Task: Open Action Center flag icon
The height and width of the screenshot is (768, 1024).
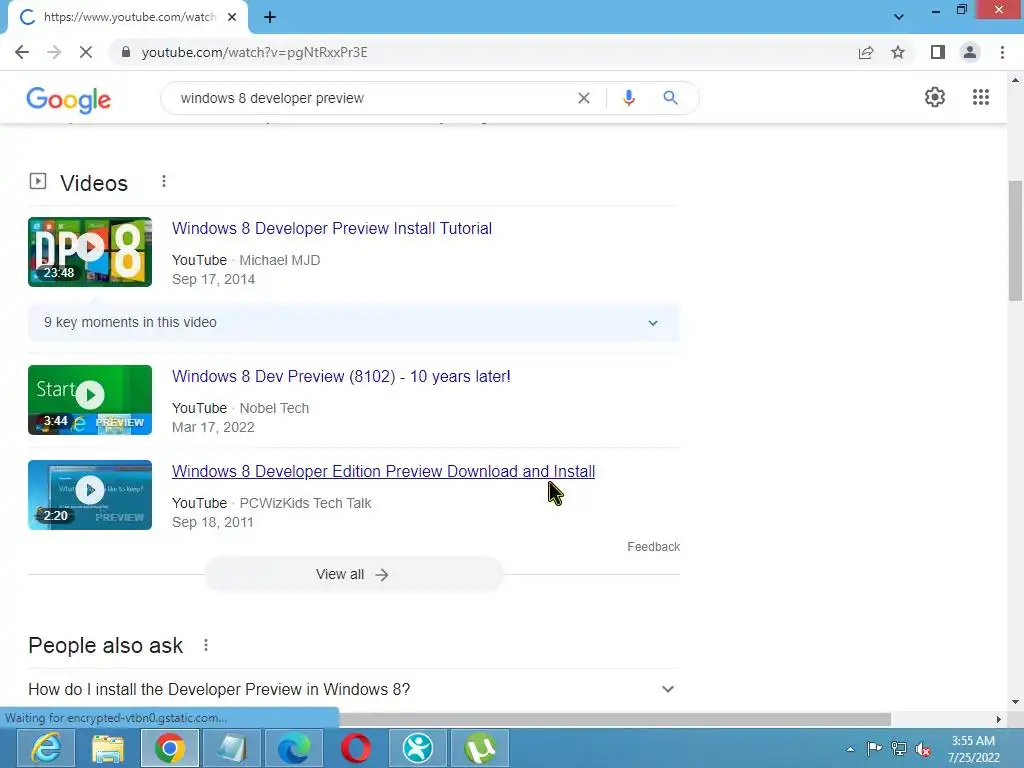Action: 874,749
